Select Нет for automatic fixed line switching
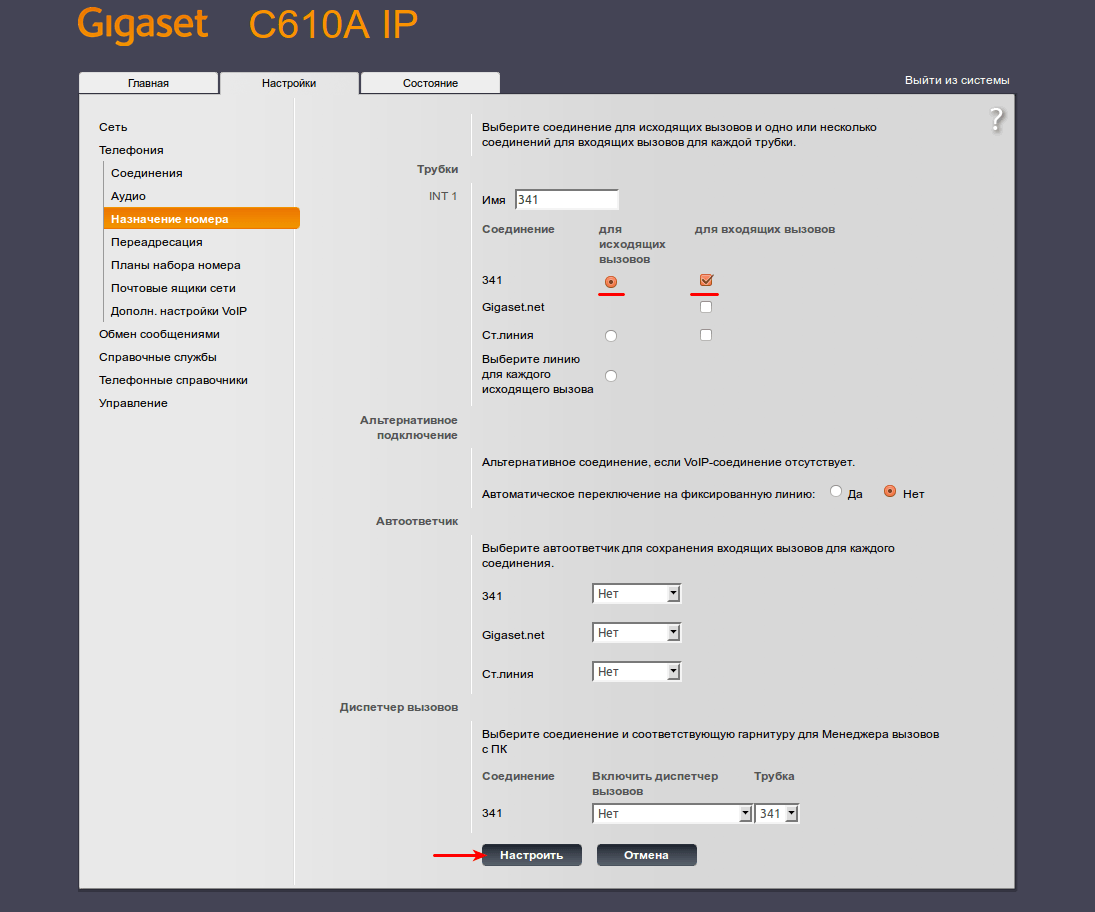 pos(890,491)
